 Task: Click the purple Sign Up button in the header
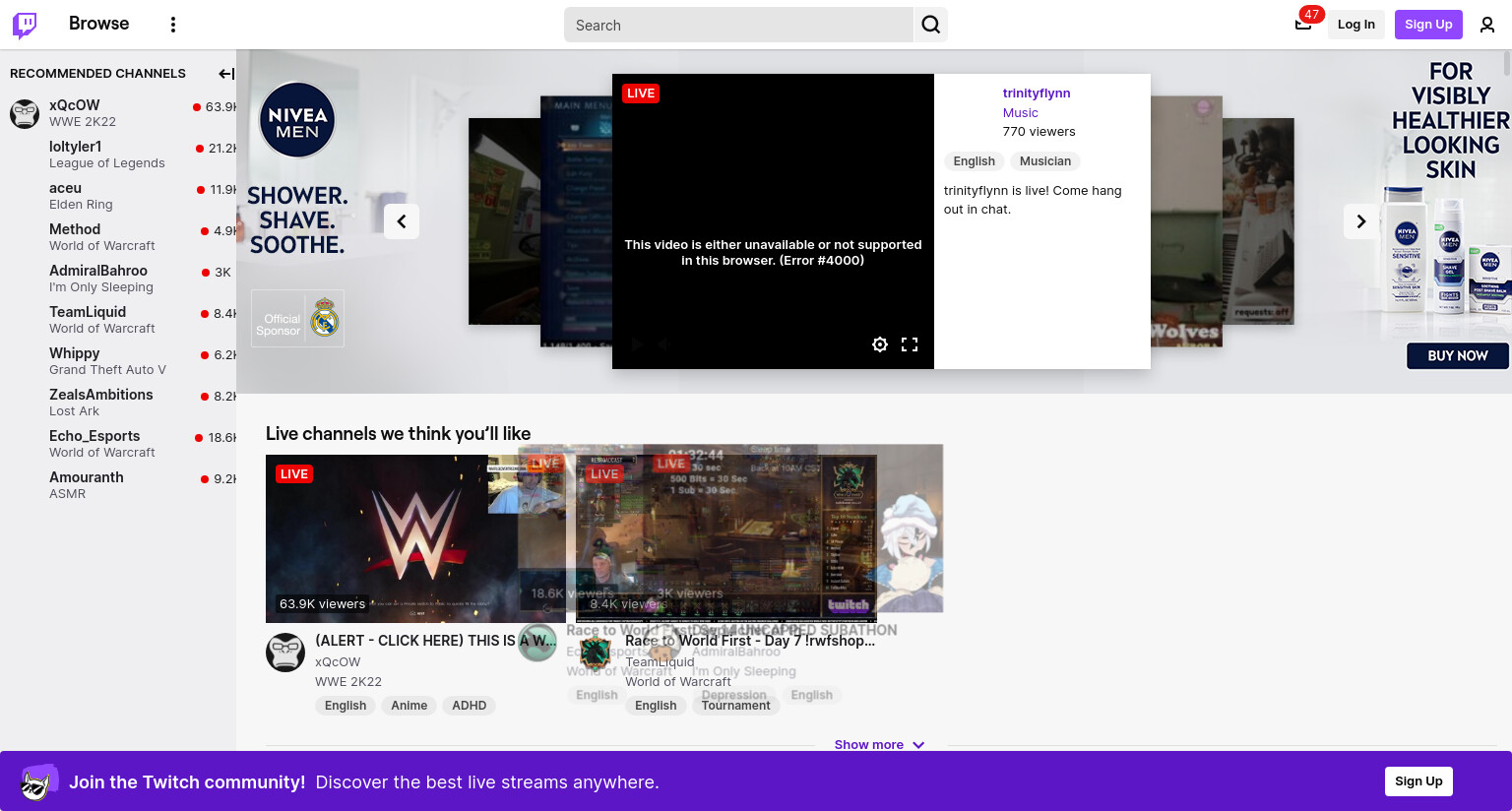[1428, 25]
